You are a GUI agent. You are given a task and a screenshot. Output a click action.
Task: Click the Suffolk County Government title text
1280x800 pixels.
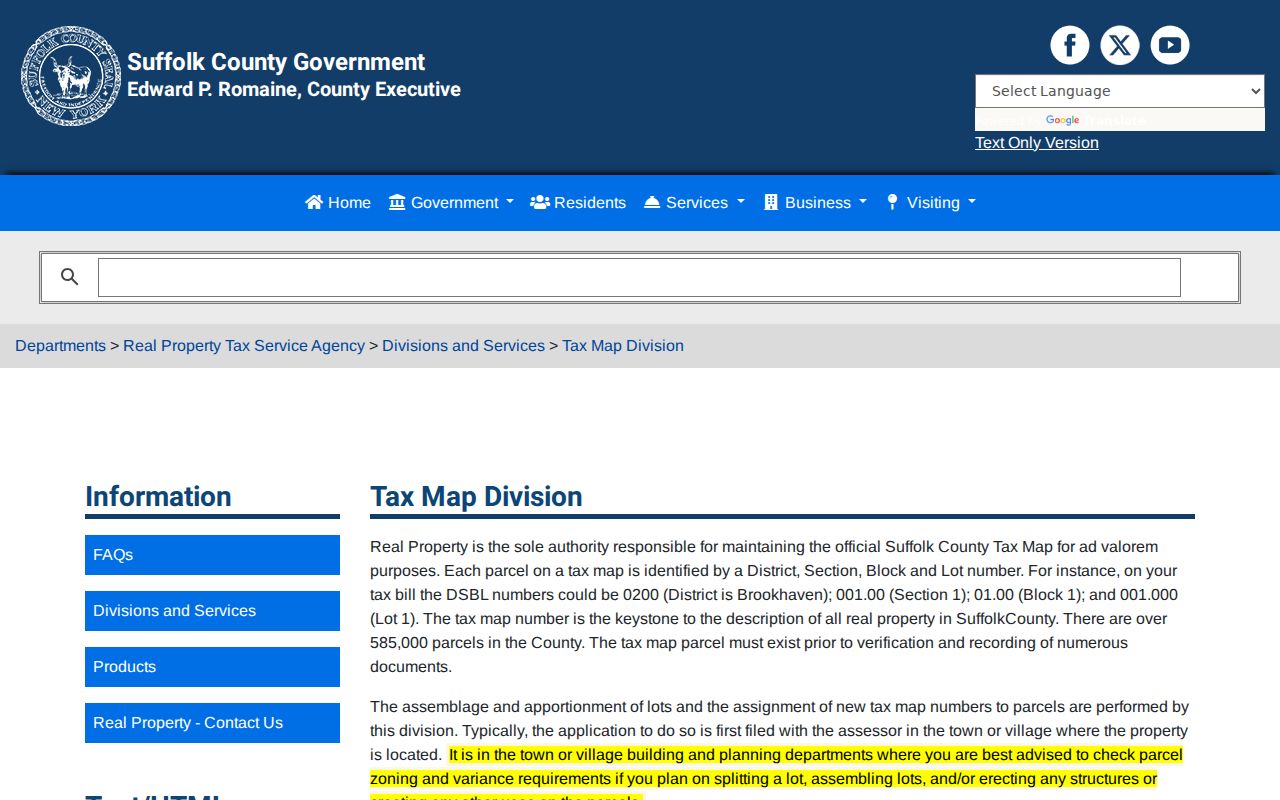tap(276, 62)
